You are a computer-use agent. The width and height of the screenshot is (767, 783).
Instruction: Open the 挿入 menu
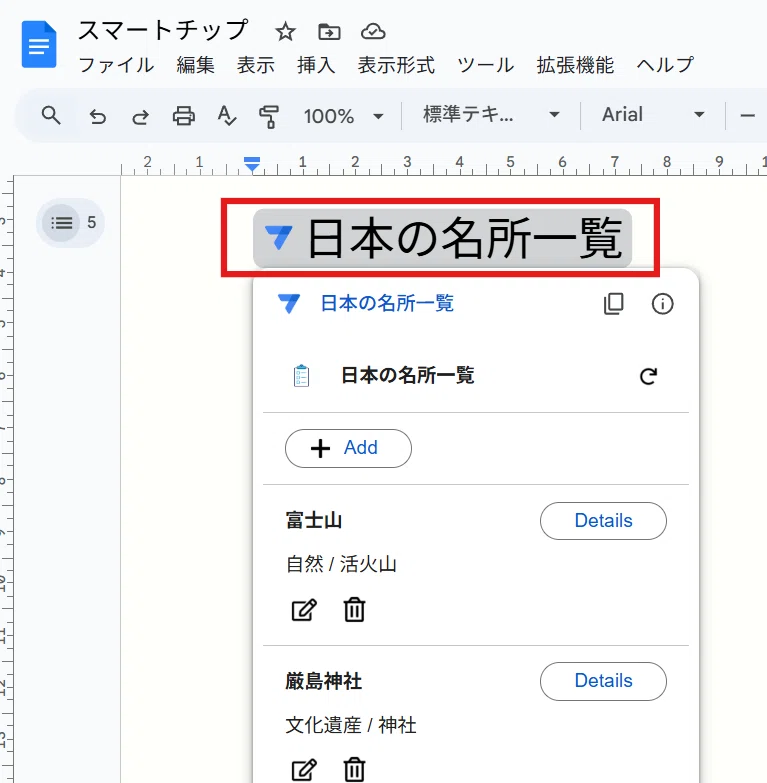tap(316, 65)
